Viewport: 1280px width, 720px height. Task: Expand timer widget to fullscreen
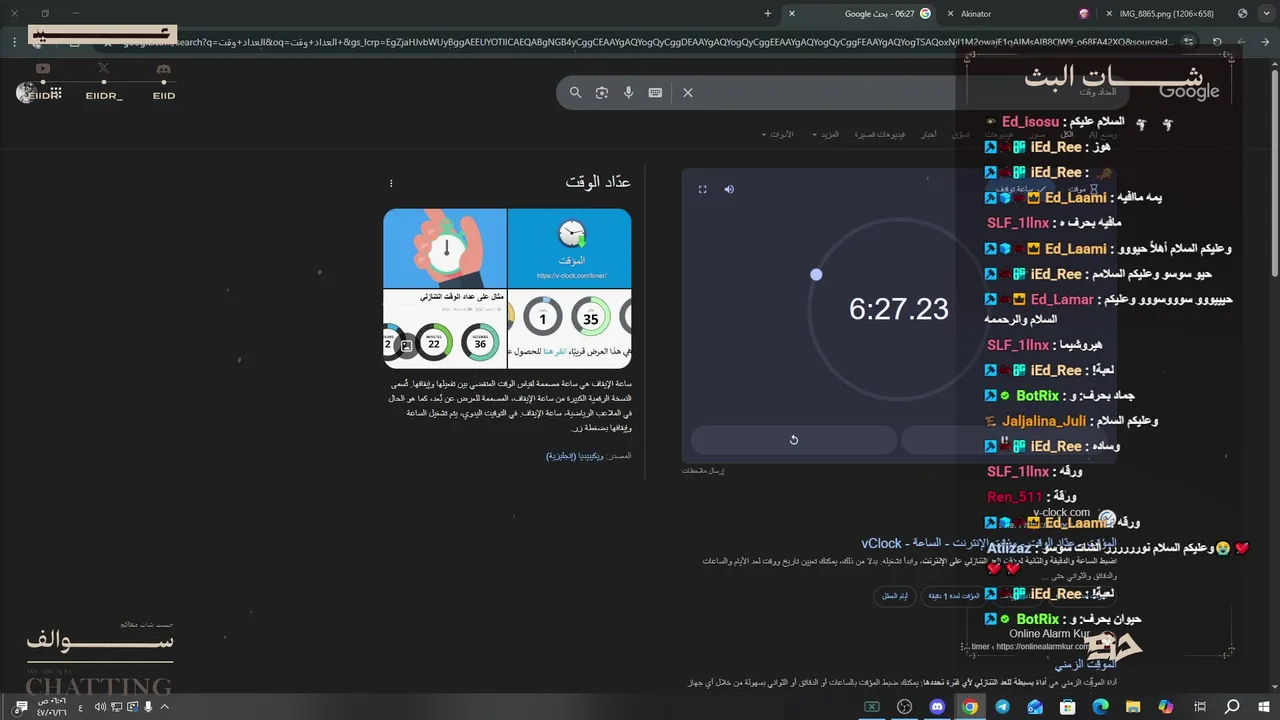[x=702, y=189]
